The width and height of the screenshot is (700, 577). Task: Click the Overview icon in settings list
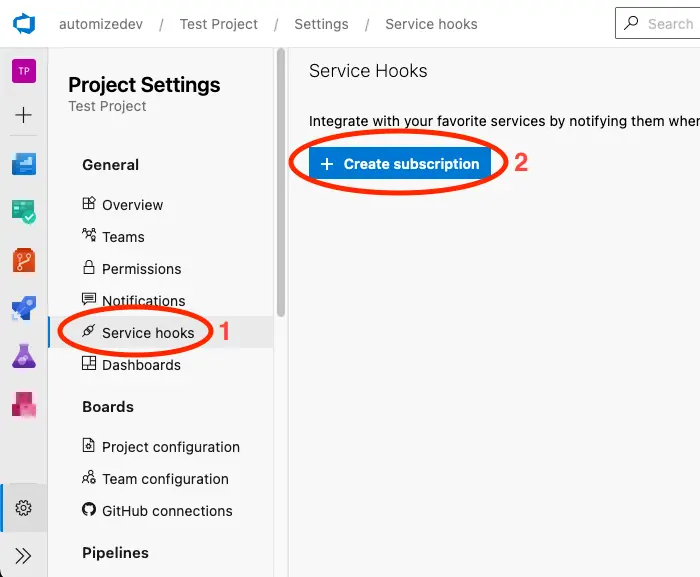[x=89, y=203]
